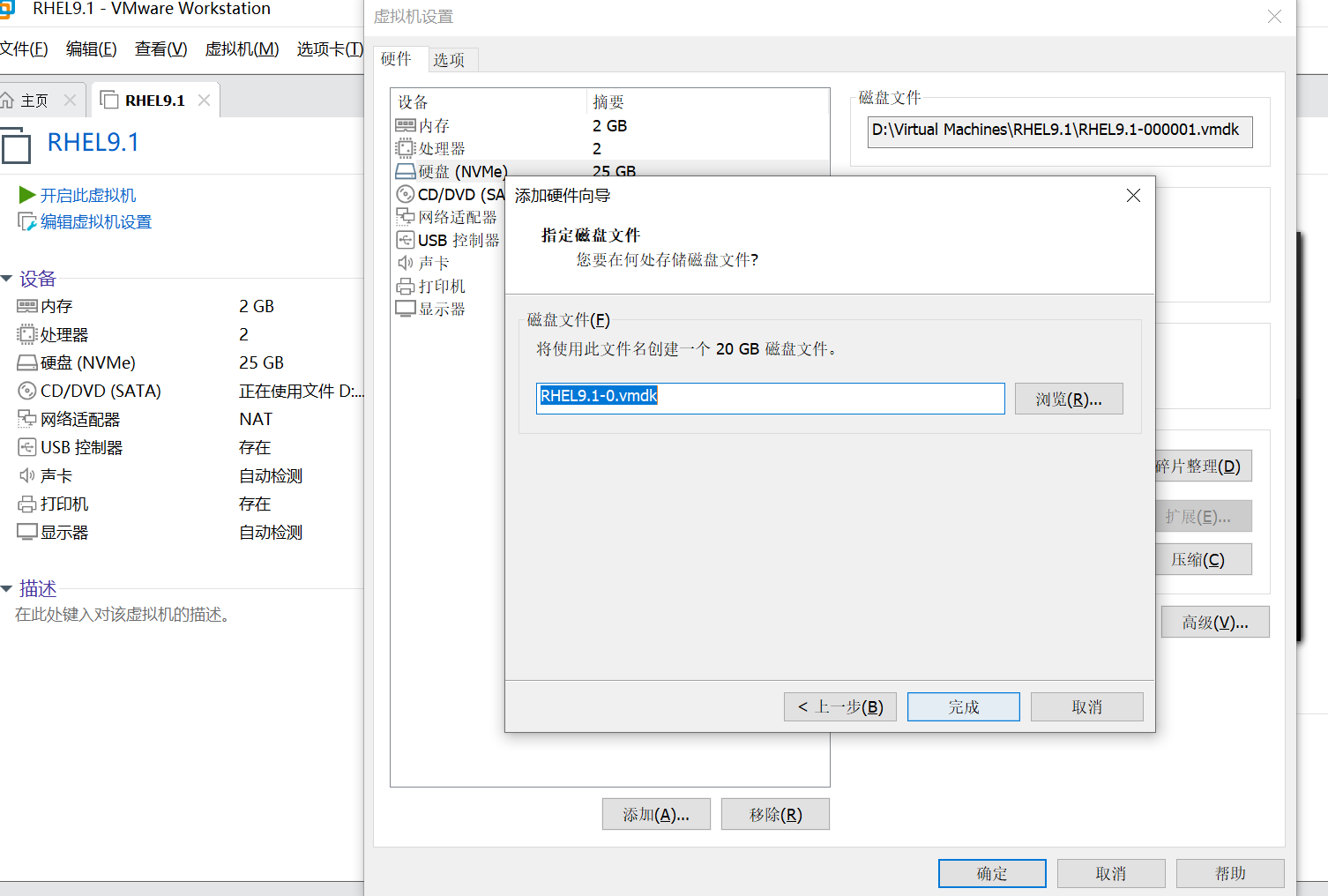The height and width of the screenshot is (896, 1328).
Task: Select USB controller icon in settings list
Action: (406, 240)
